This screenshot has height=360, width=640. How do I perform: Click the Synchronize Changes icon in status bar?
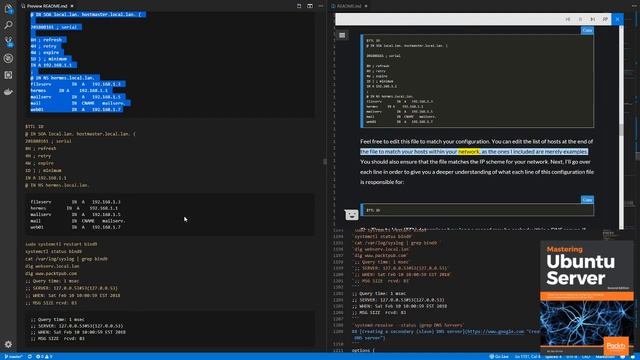[x=29, y=356]
